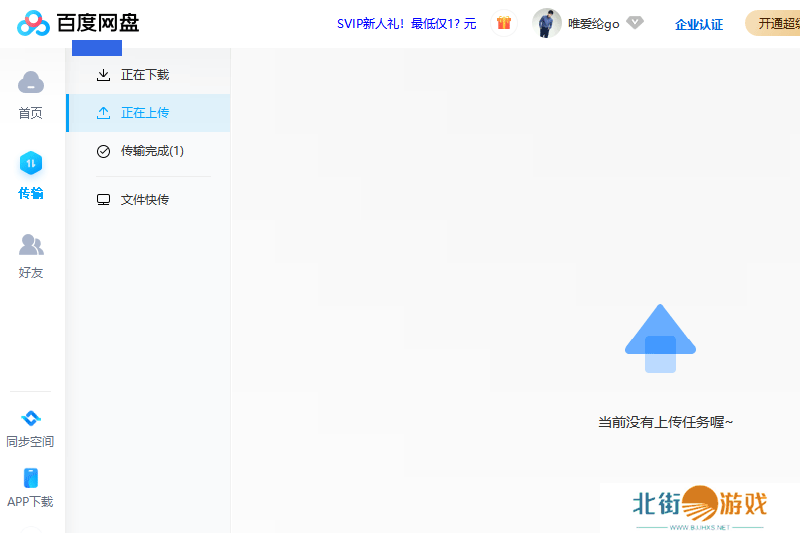Switch to the 正在下载 tab

[x=145, y=75]
